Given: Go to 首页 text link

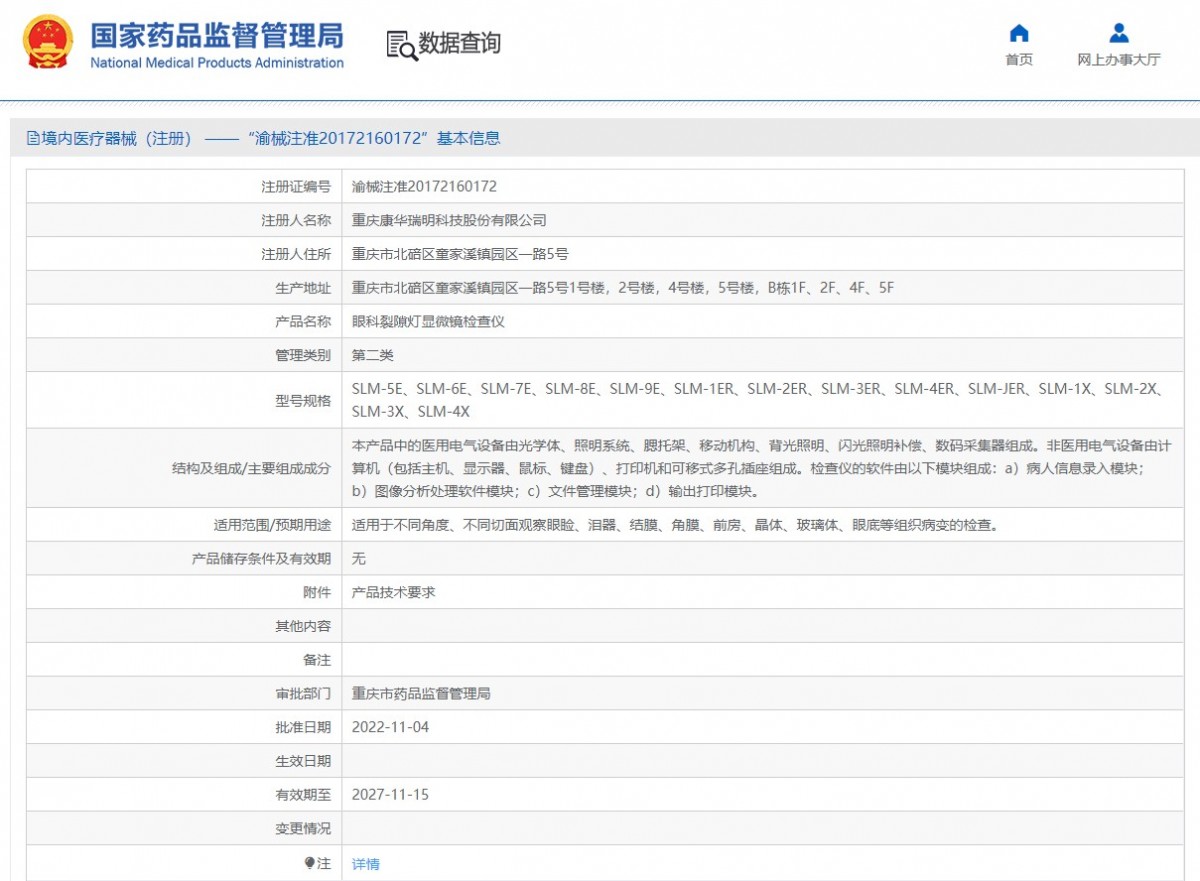Looking at the screenshot, I should (1019, 60).
